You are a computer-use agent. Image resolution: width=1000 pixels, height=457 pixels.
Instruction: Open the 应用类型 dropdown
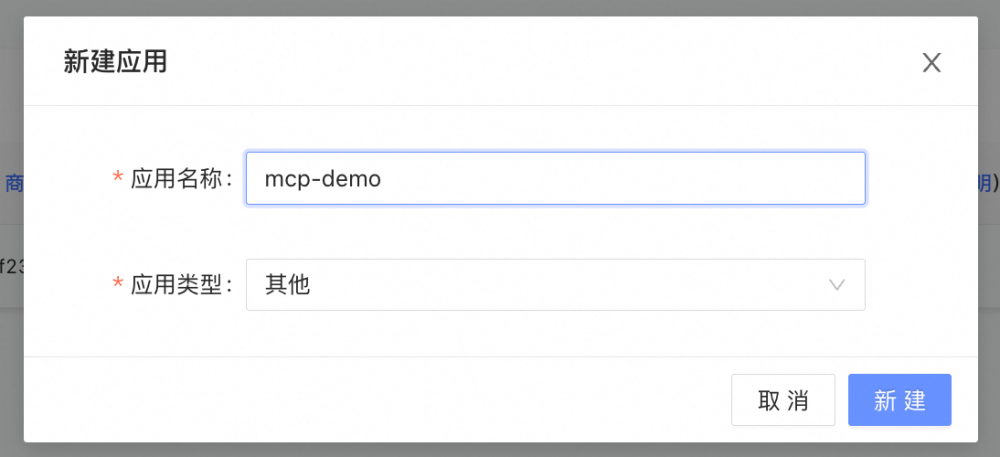coord(555,284)
